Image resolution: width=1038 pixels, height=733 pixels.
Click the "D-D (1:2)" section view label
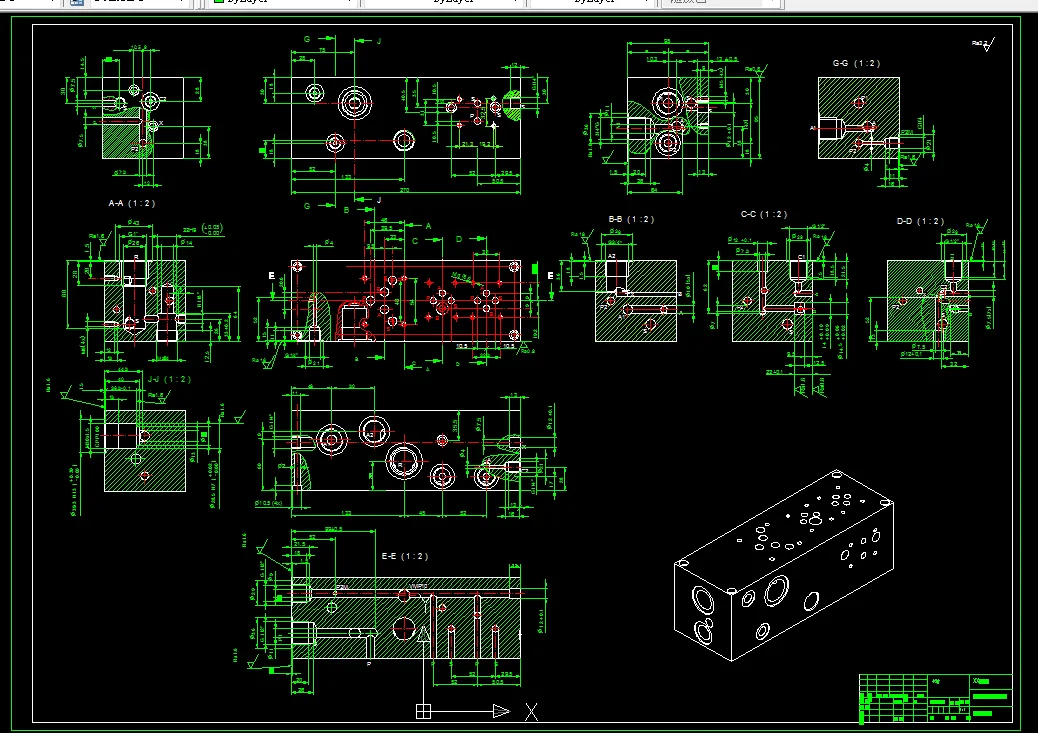pos(920,221)
